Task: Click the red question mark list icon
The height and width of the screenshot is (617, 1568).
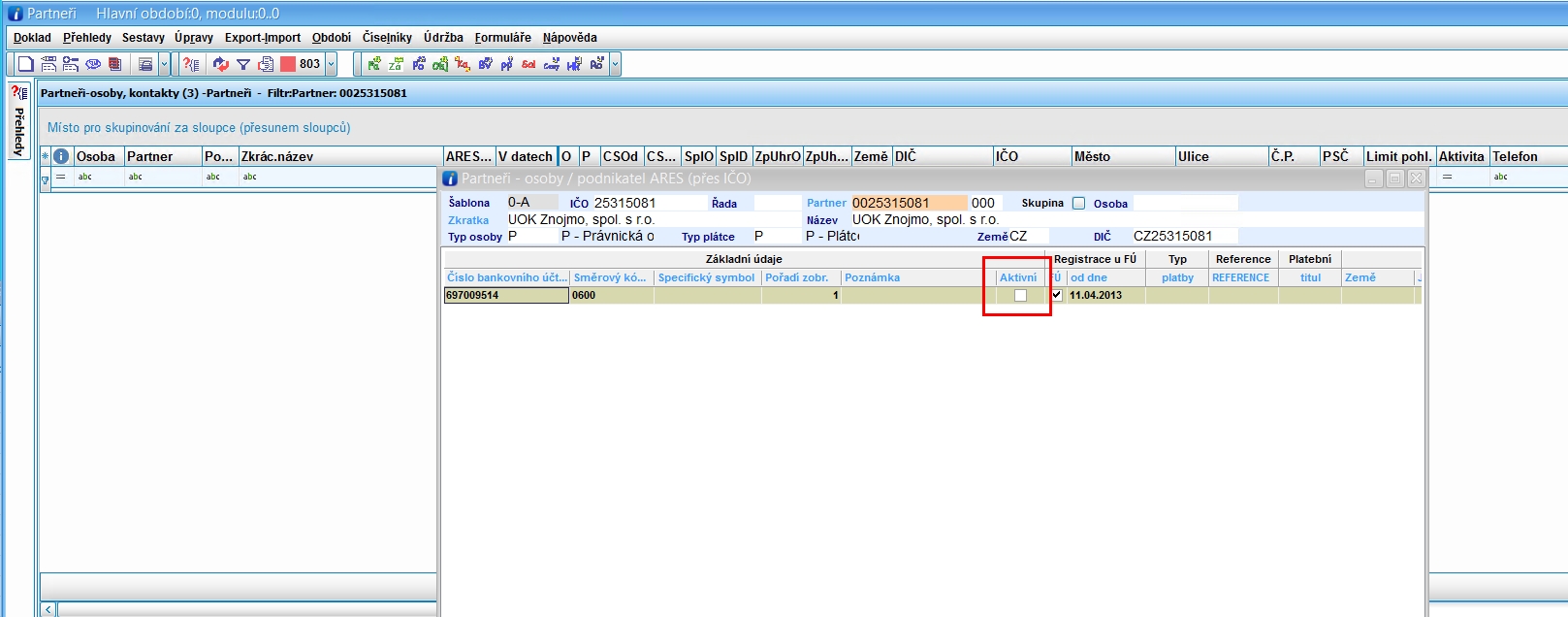Action: 191,64
